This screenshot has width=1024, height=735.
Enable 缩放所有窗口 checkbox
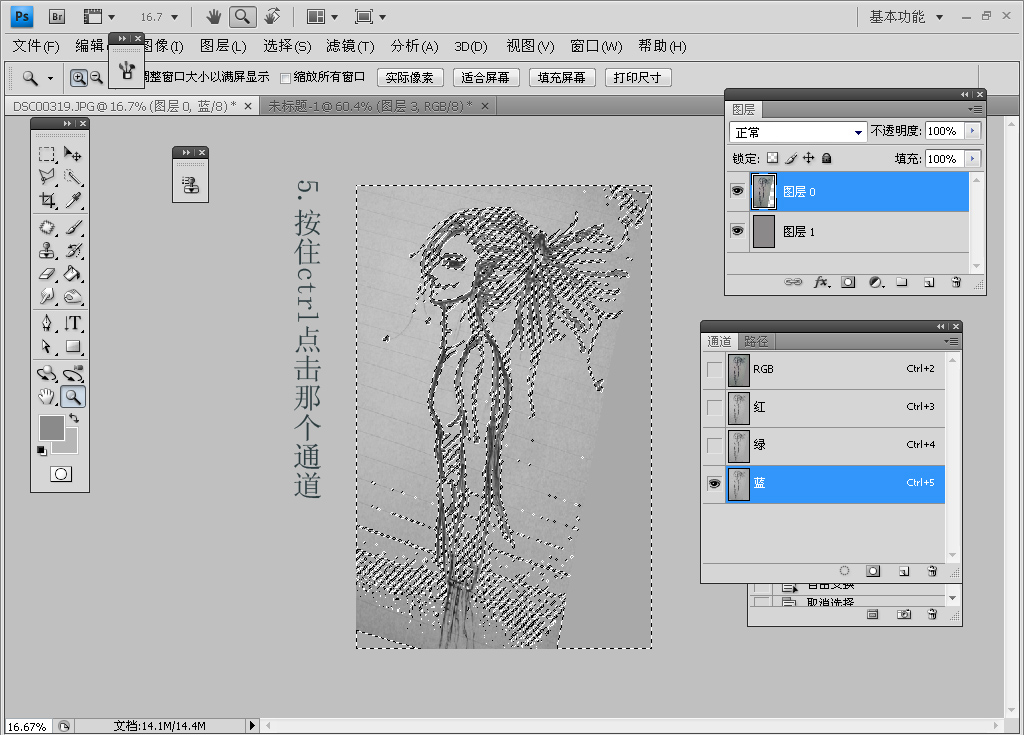pyautogui.click(x=286, y=78)
